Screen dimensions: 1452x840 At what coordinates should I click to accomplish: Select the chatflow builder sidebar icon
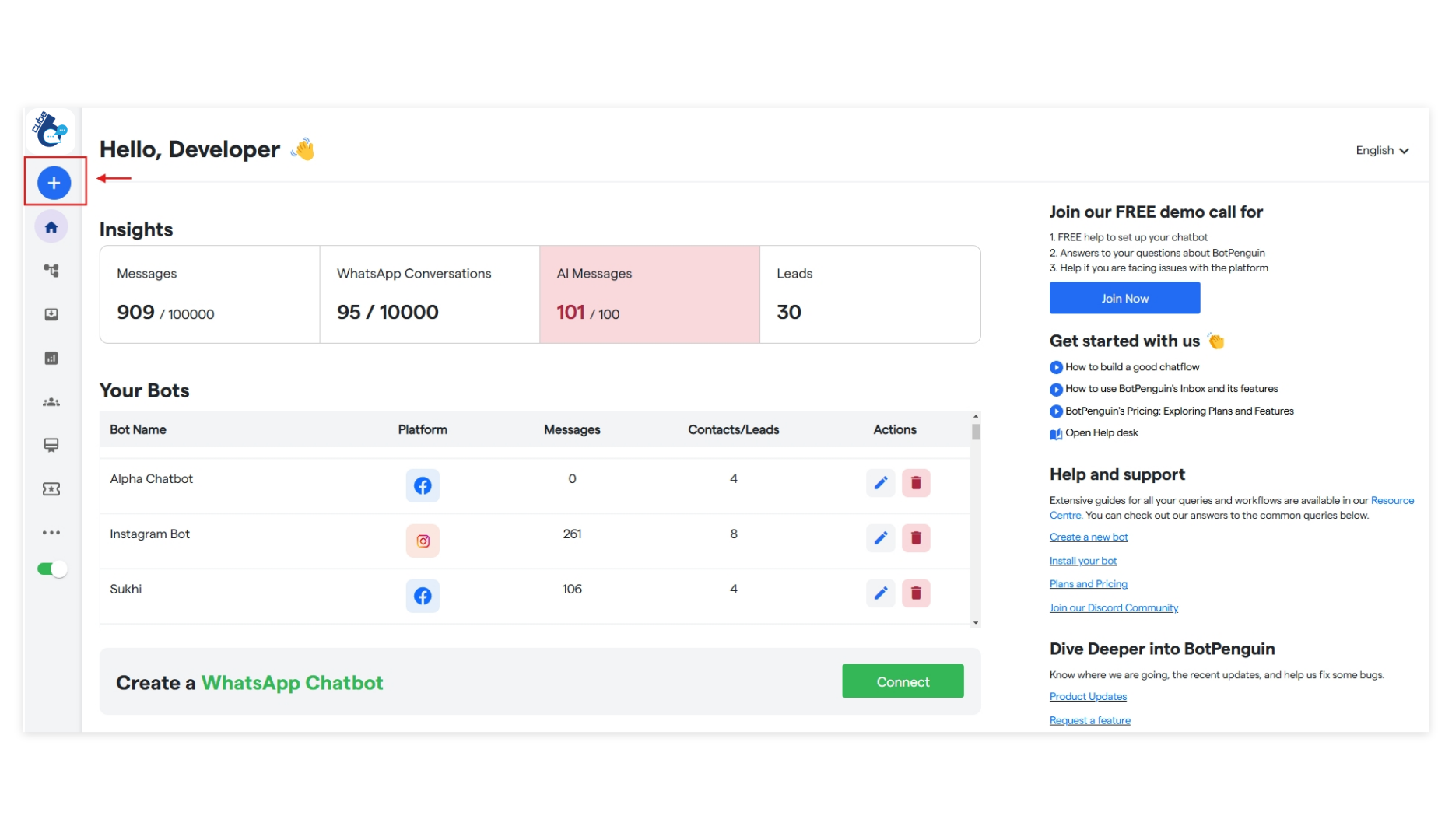[x=51, y=270]
